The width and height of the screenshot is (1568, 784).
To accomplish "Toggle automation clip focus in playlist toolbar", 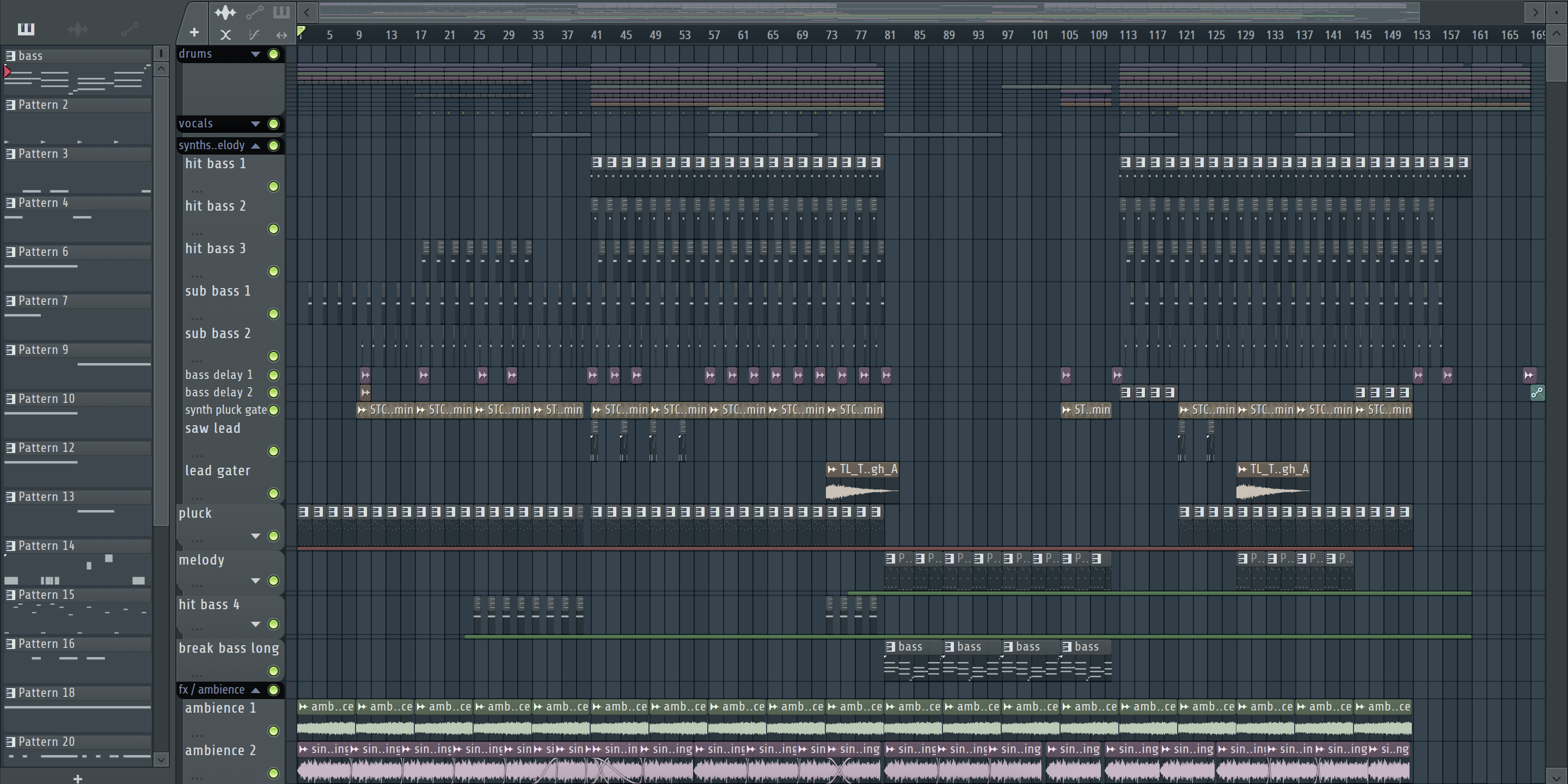I will click(x=254, y=11).
